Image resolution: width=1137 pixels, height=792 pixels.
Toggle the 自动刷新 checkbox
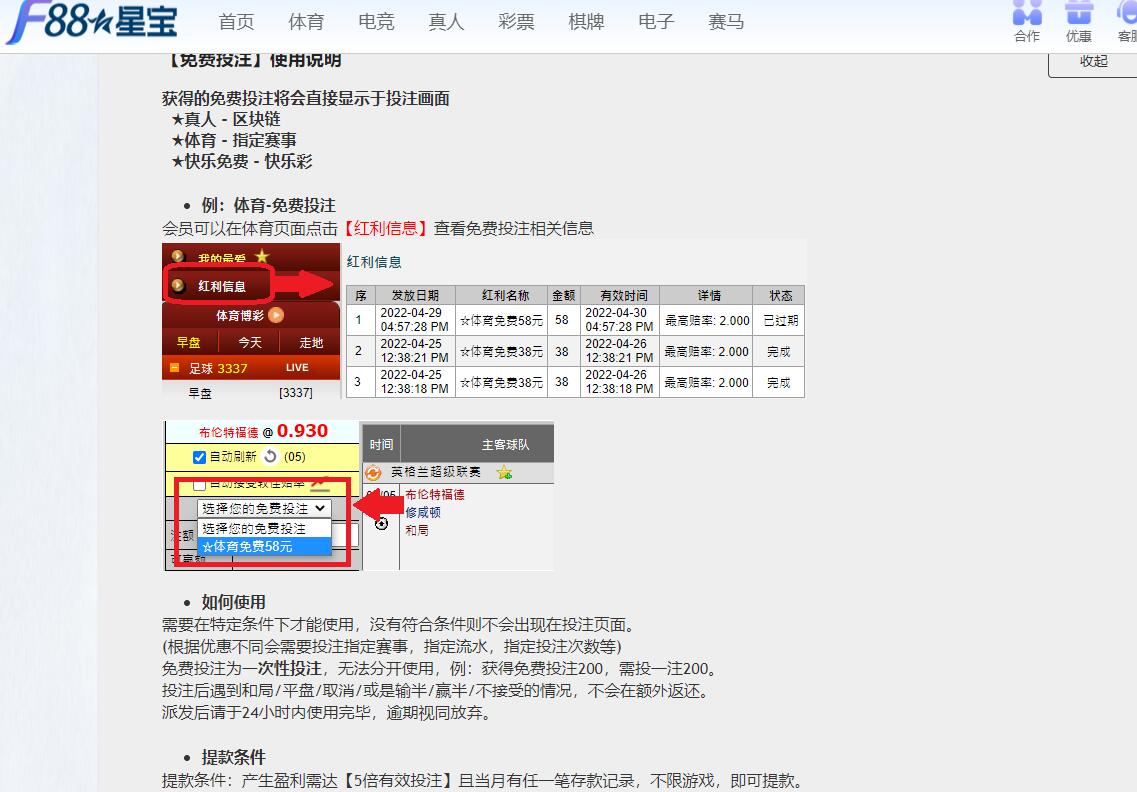tap(199, 457)
